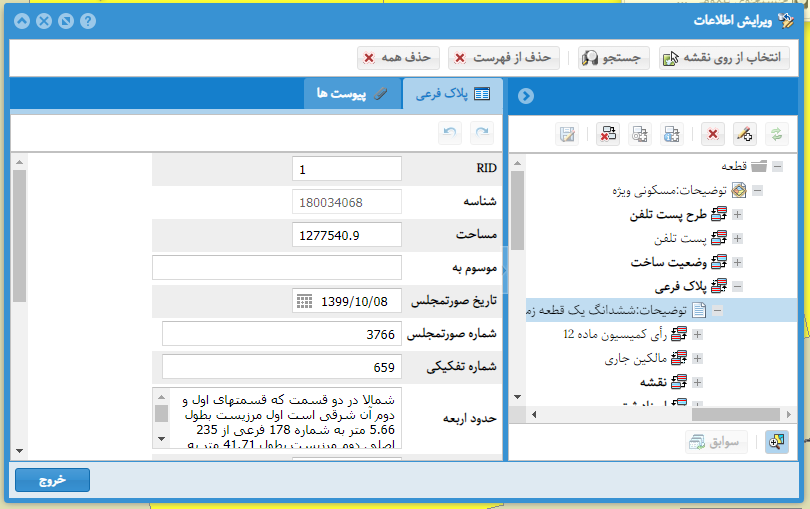Click the red X delete icon in tree toolbar

click(x=713, y=134)
